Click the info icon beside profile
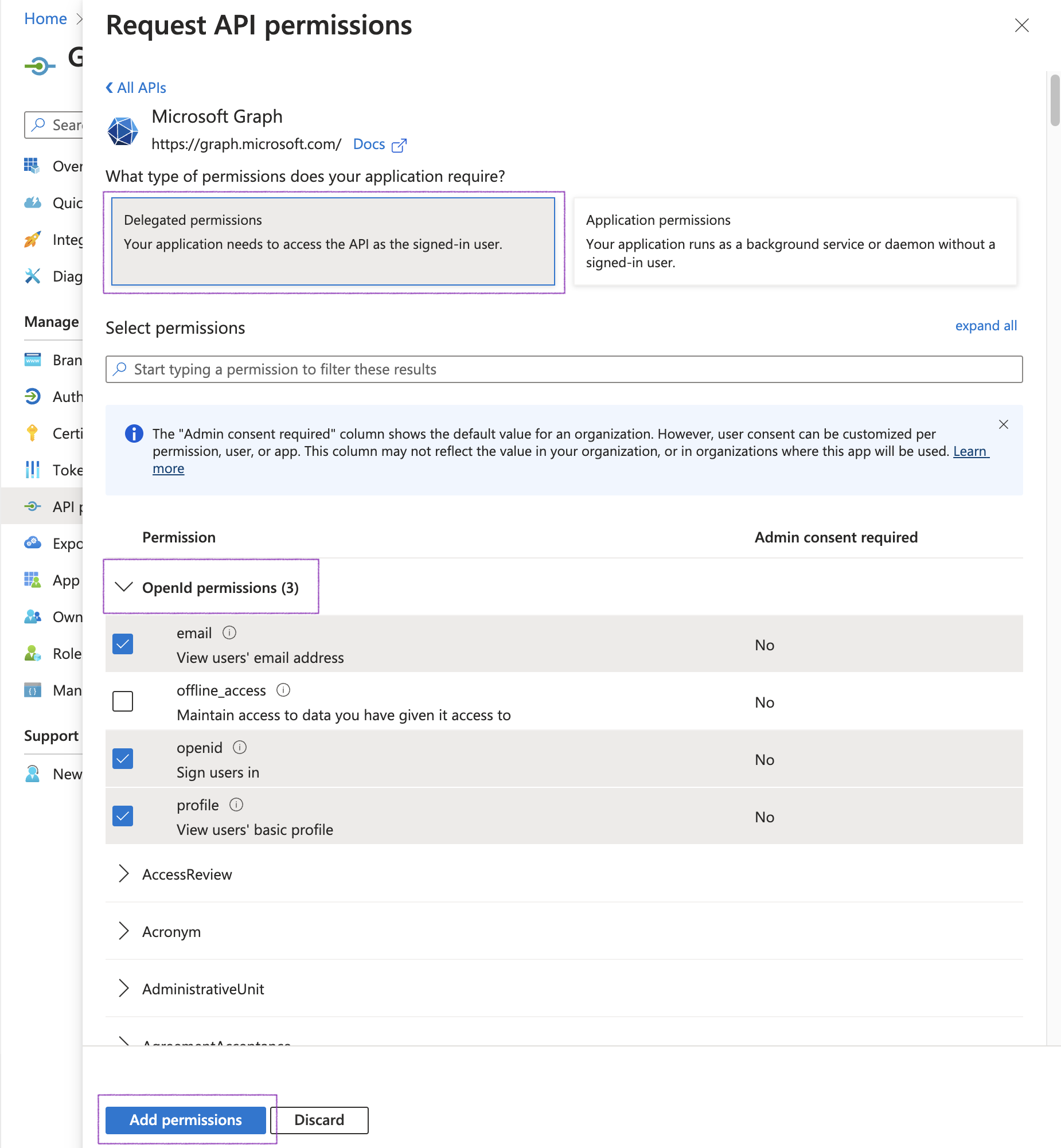The image size is (1061, 1148). [x=236, y=805]
